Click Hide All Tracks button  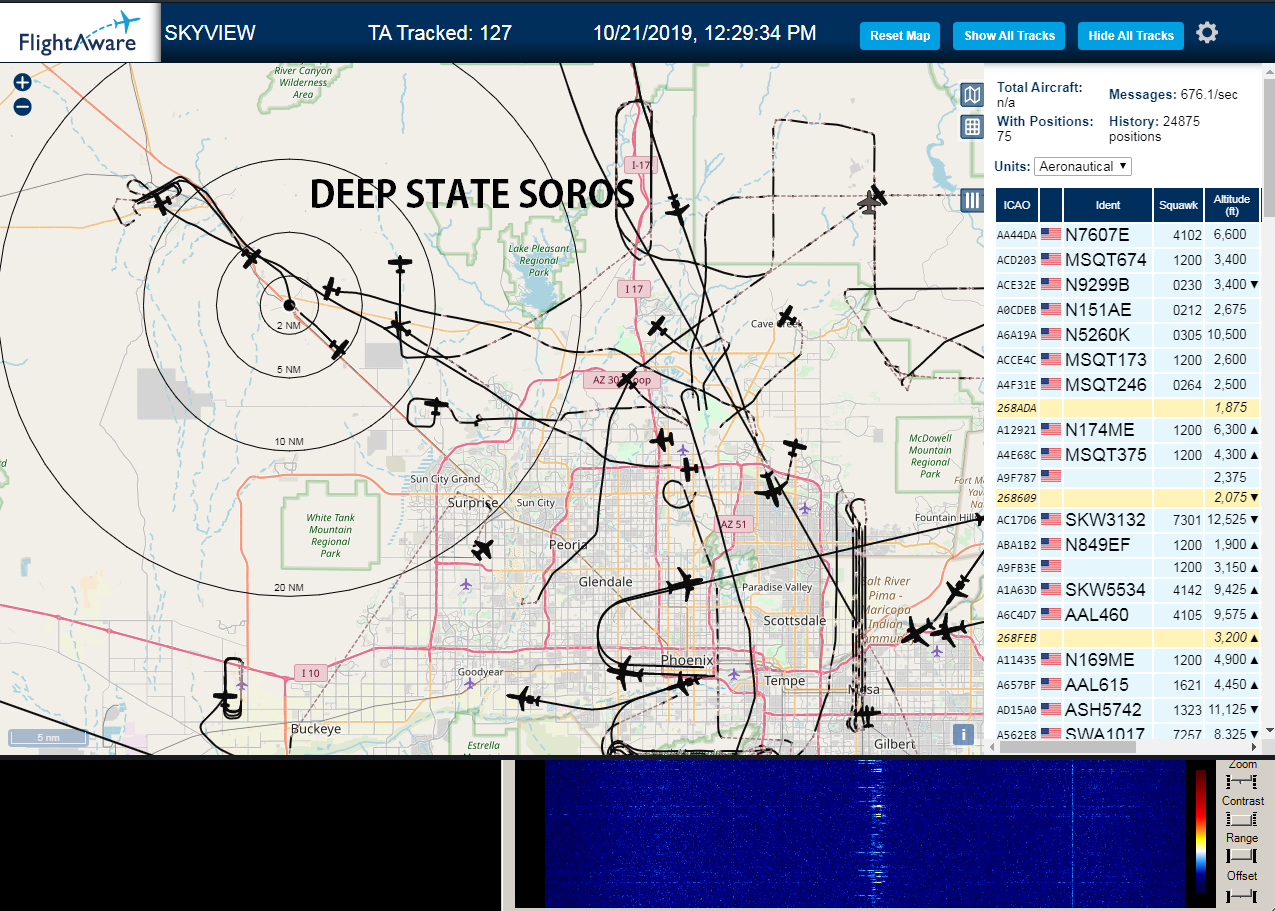click(1131, 35)
